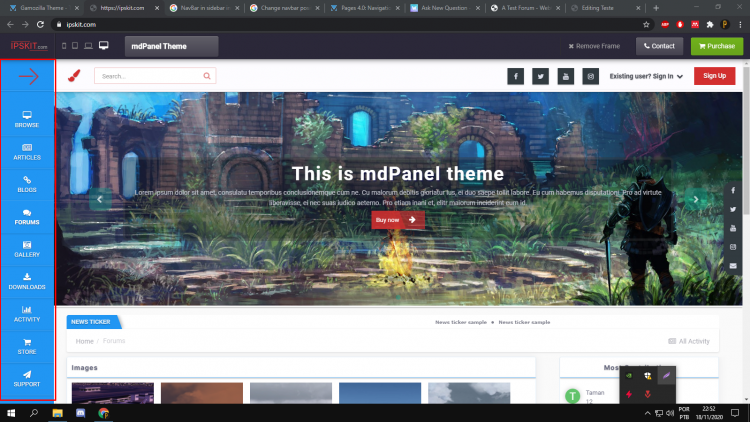Click the previous slide arrow on banner
The width and height of the screenshot is (750, 422).
[x=99, y=200]
